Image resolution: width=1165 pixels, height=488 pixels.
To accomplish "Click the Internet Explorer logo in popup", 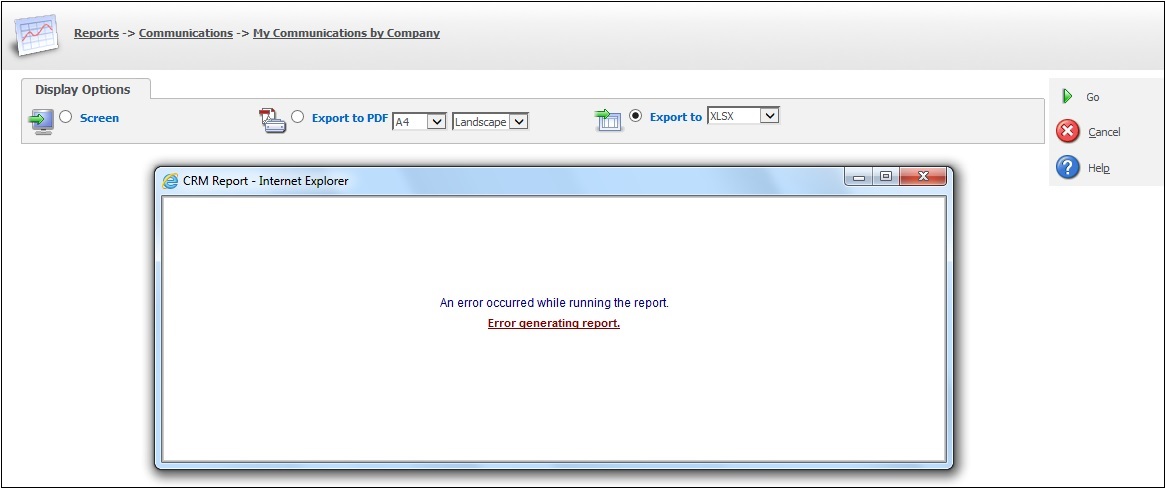I will pos(170,180).
